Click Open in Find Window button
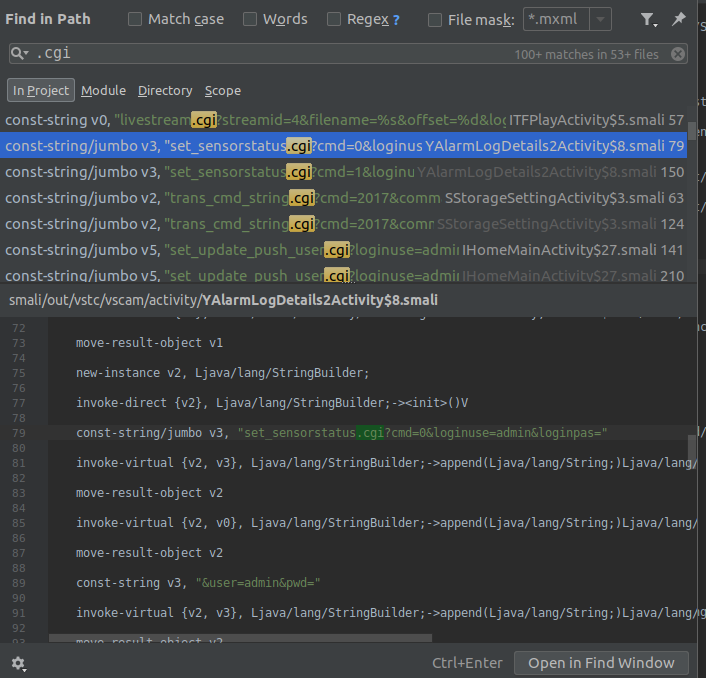Screen dimensions: 706x678 click(x=601, y=663)
